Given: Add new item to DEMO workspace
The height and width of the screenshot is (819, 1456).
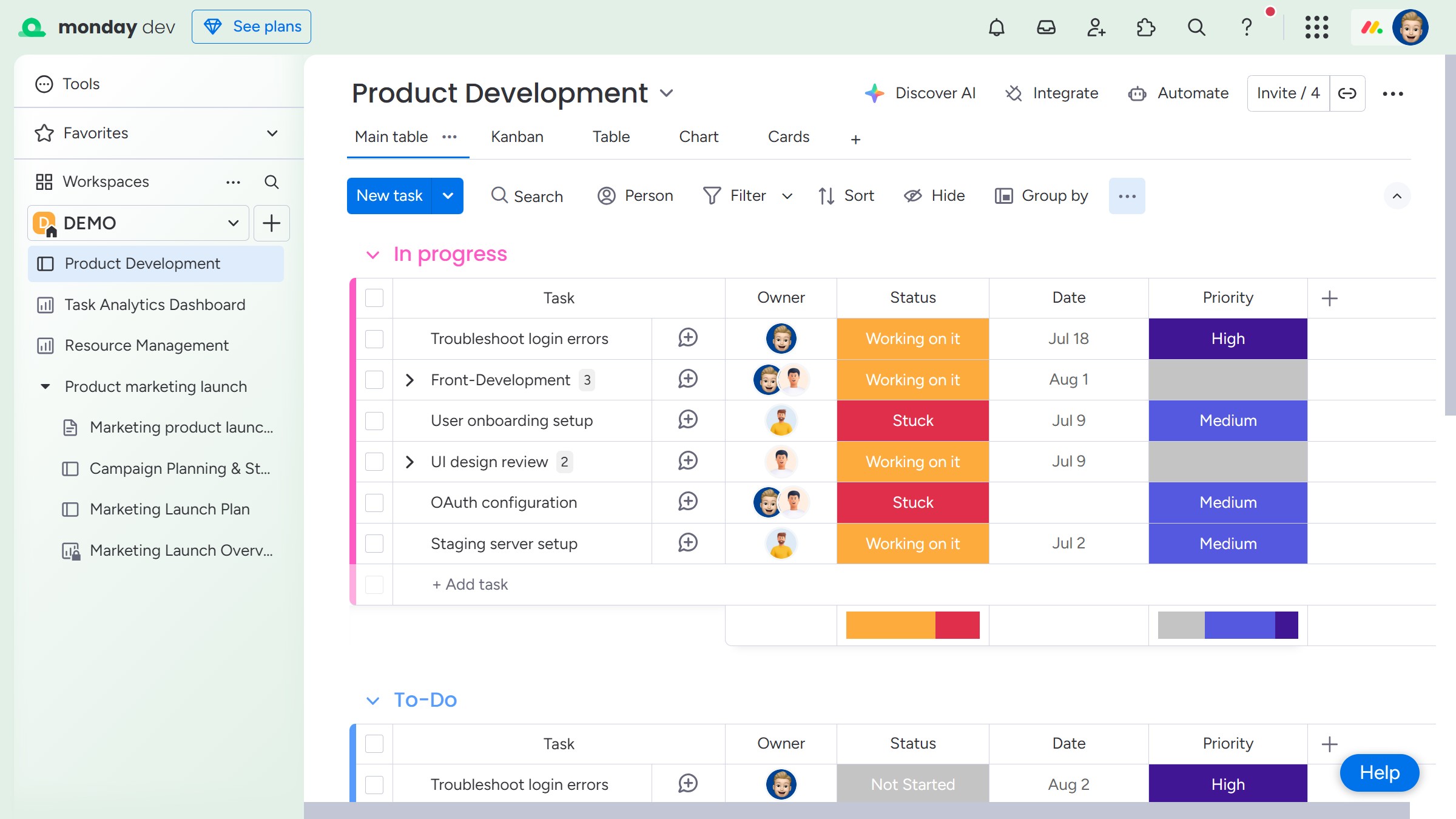Looking at the screenshot, I should pyautogui.click(x=271, y=223).
